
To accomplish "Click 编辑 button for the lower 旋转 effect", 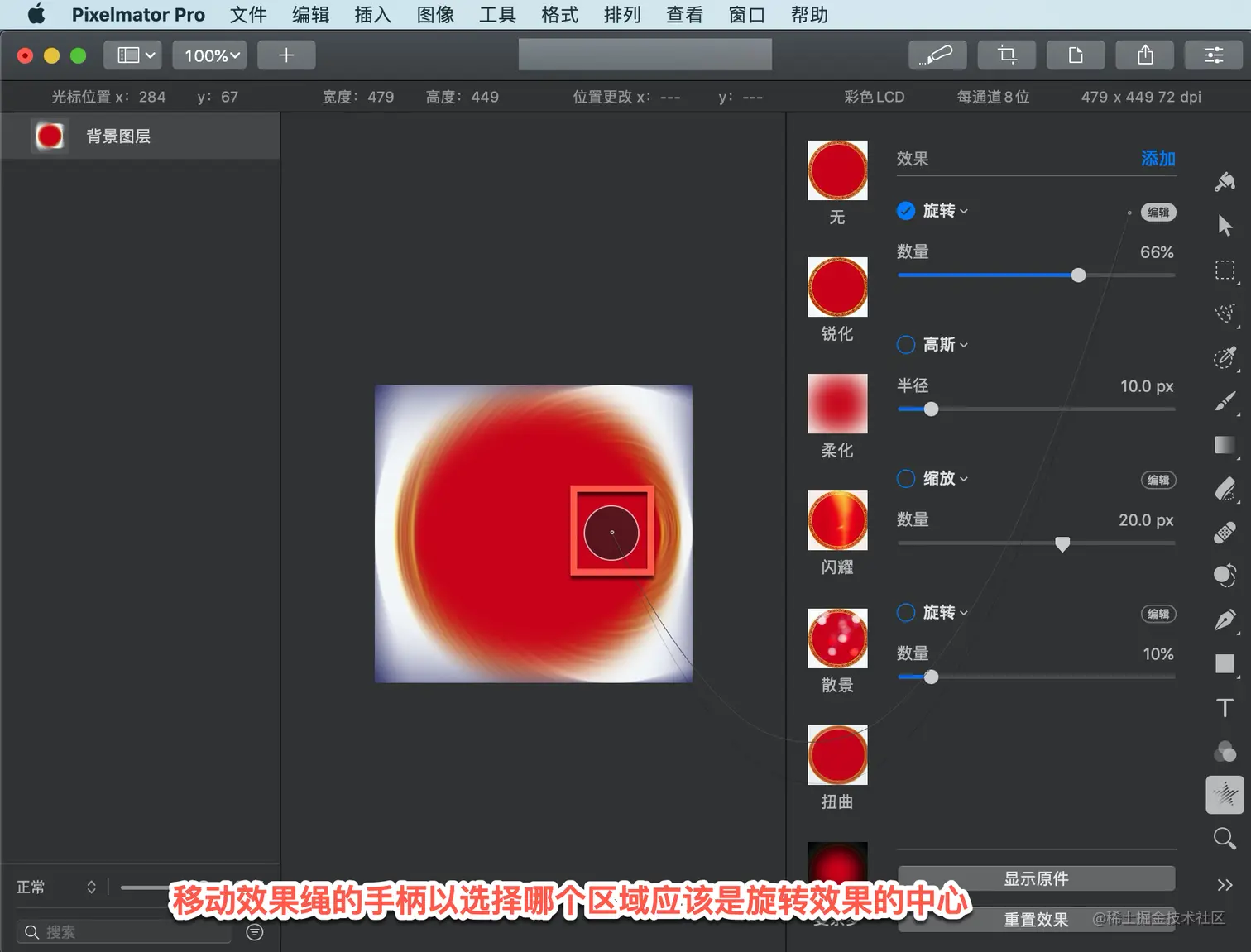I will (1158, 615).
